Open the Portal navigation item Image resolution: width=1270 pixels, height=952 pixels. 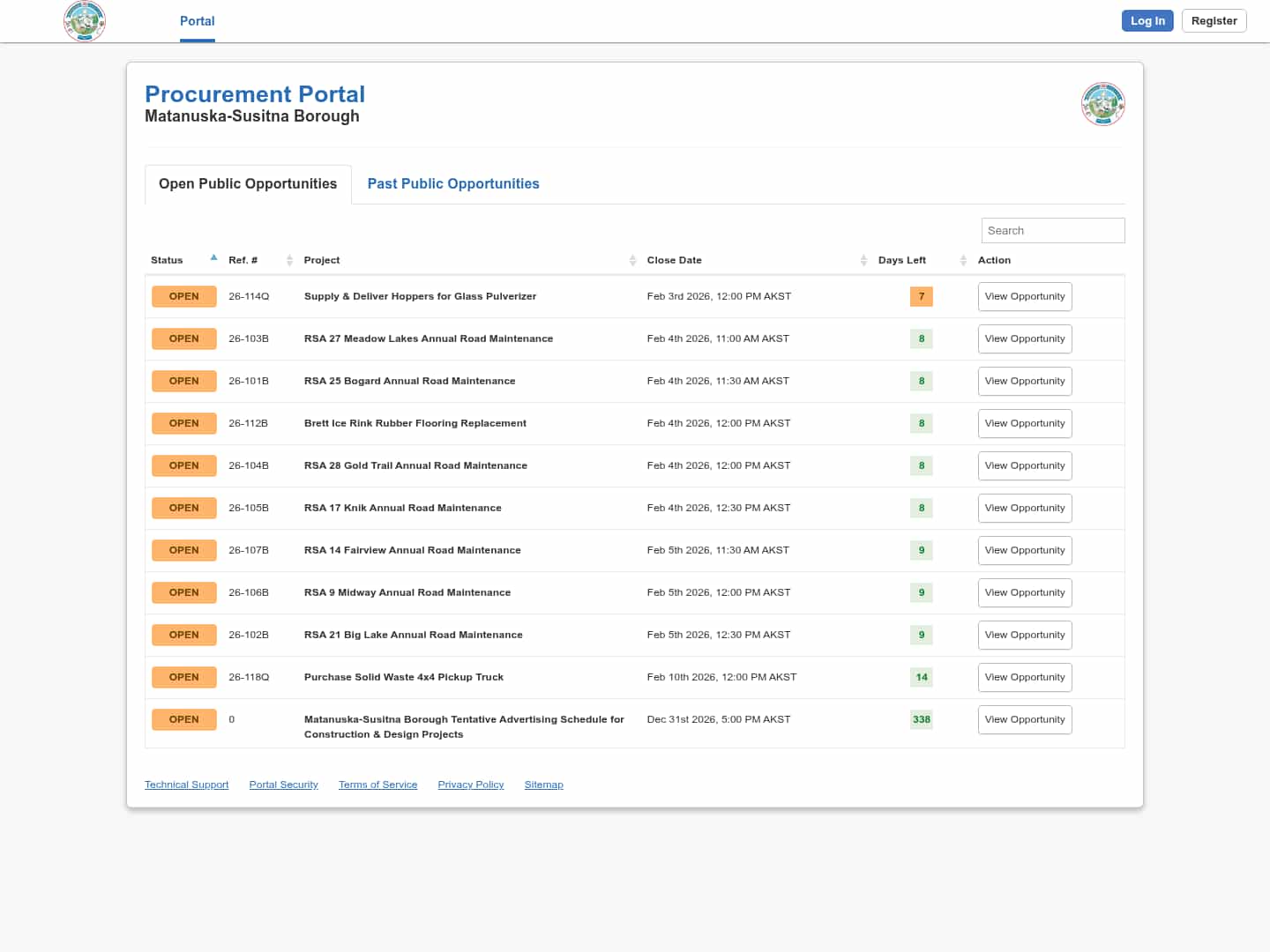(197, 21)
